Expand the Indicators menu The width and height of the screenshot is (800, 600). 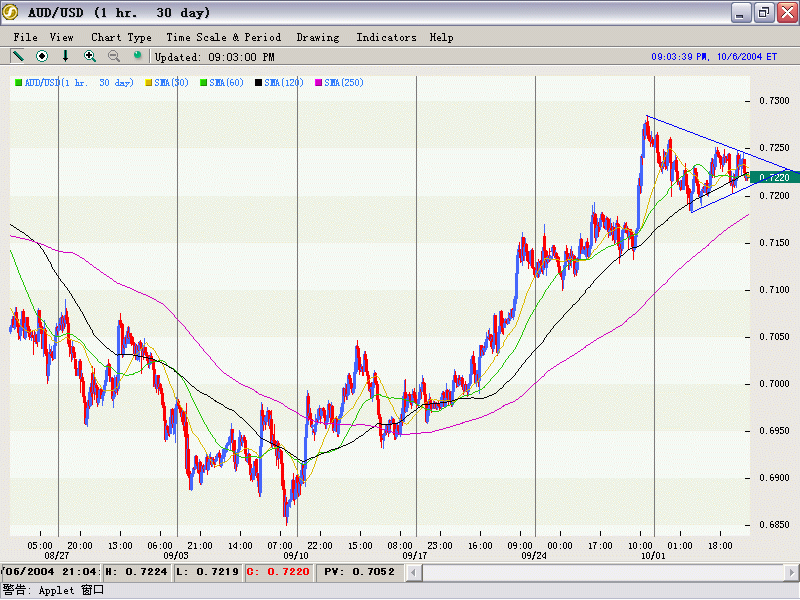click(x=386, y=37)
